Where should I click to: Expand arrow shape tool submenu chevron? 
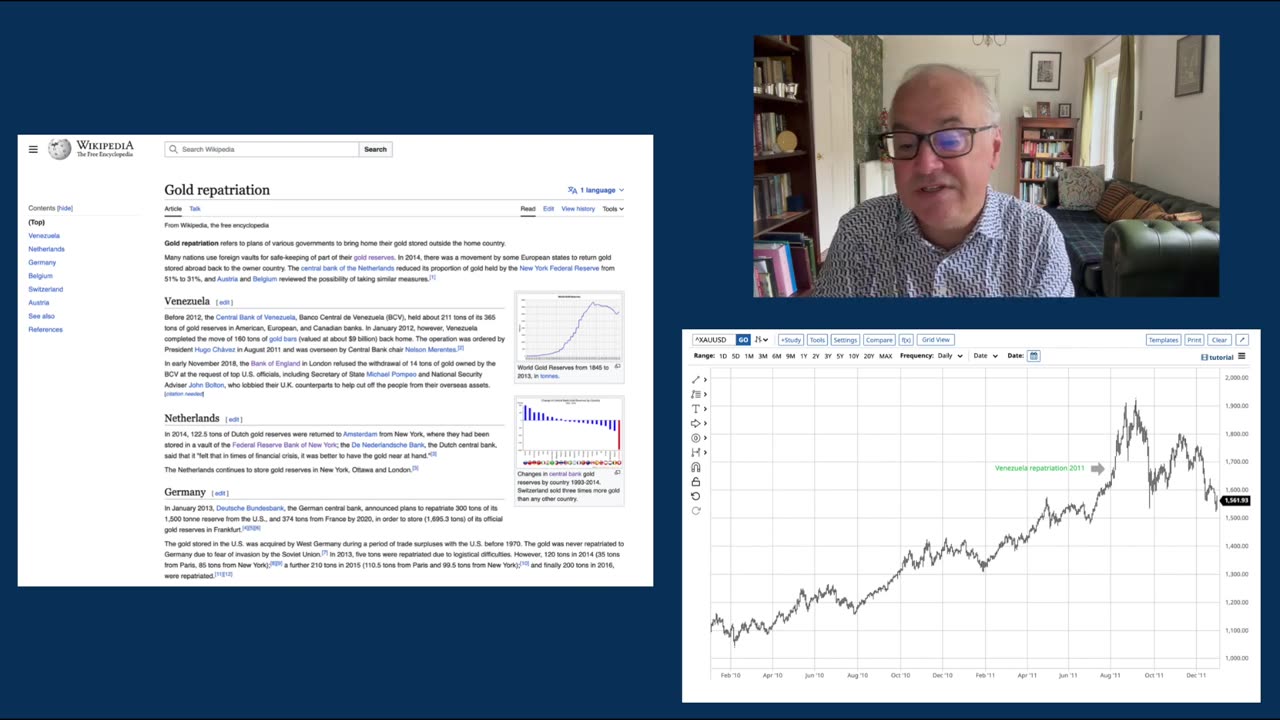coord(706,423)
